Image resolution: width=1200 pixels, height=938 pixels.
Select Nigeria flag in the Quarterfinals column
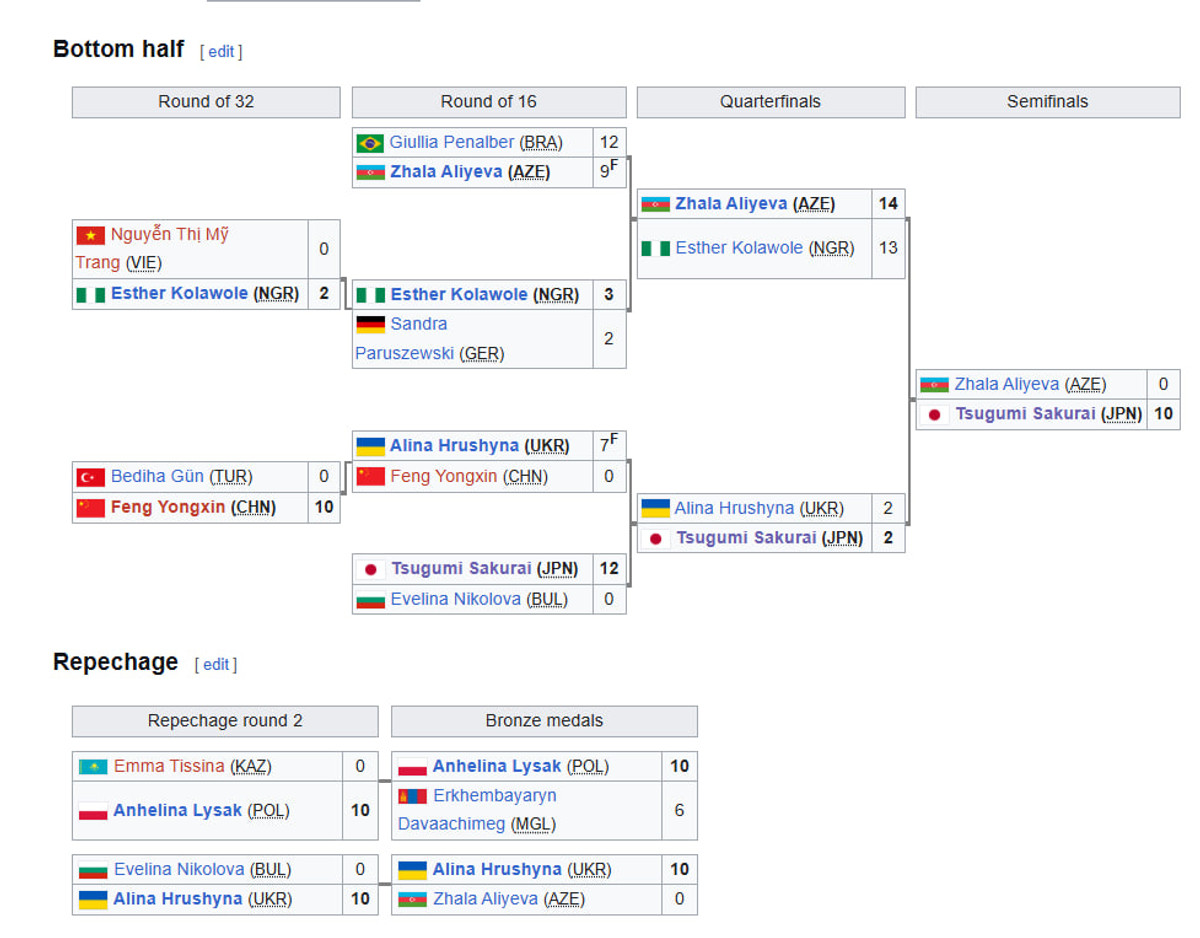pos(655,248)
